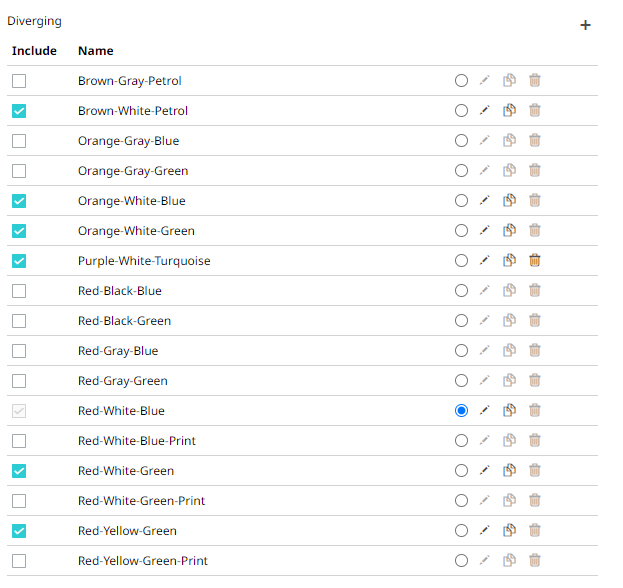Click the Red-Gray-Green palette name

coord(123,381)
